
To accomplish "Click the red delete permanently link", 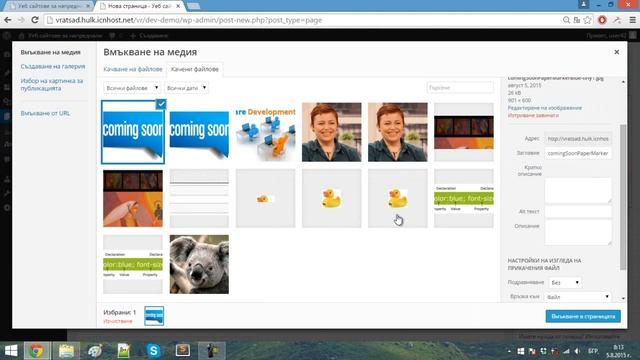I will 533,116.
